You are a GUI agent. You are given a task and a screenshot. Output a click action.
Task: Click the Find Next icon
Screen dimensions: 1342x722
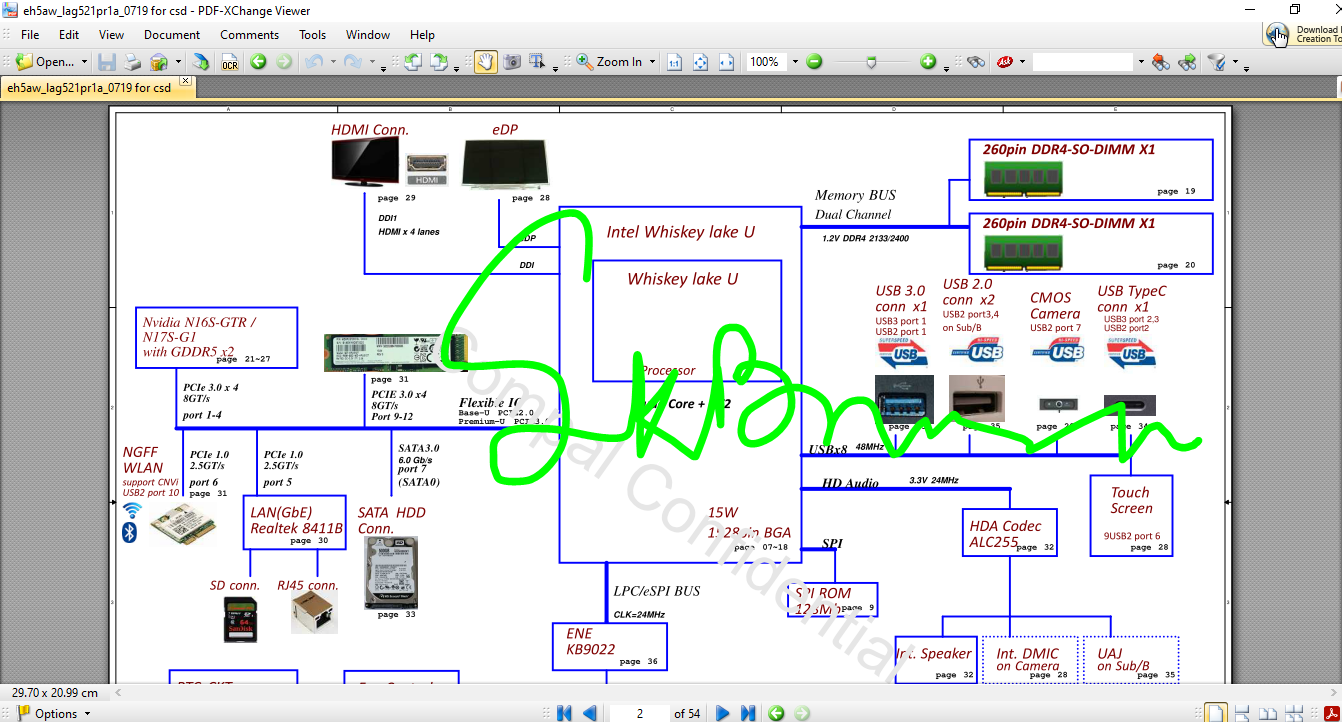1187,62
